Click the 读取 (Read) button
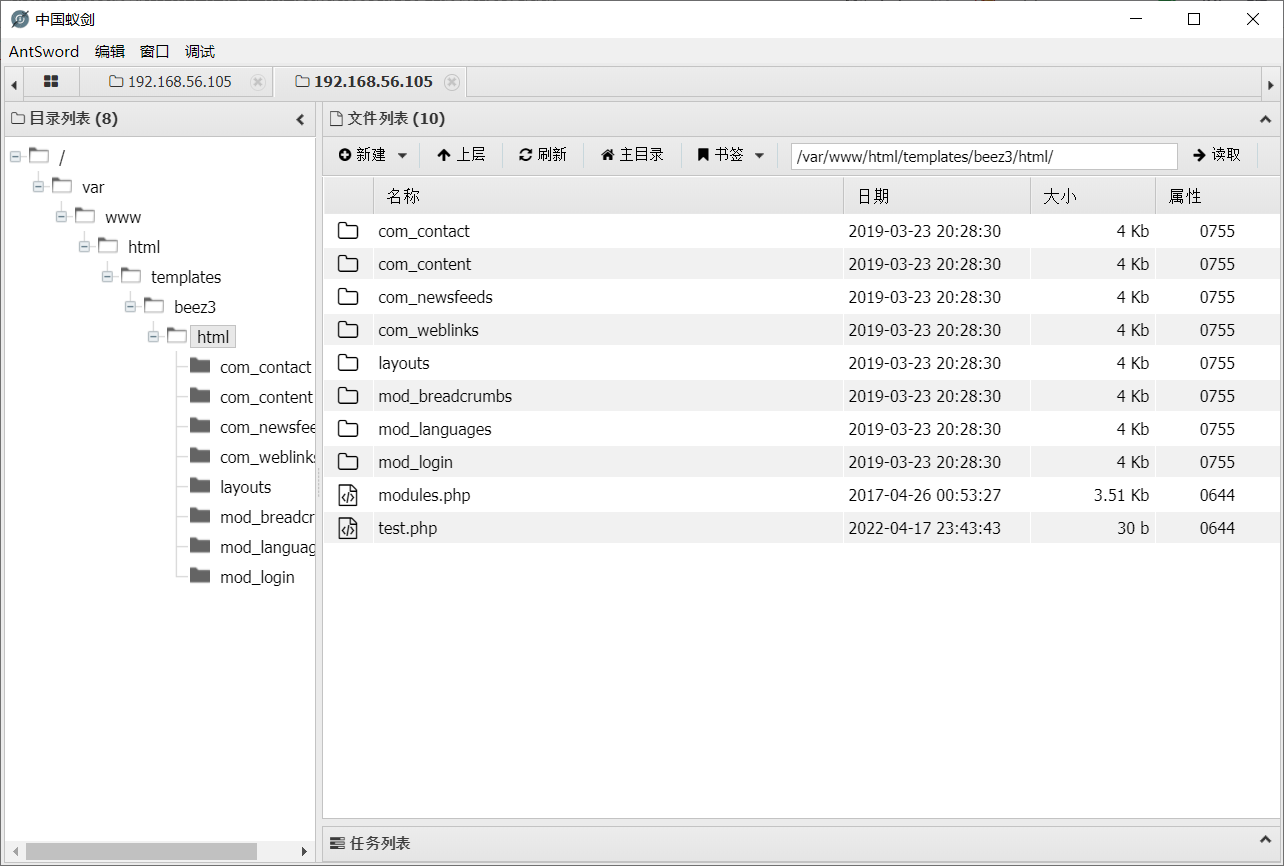Screen dimensions: 1284x866 [x=1217, y=155]
